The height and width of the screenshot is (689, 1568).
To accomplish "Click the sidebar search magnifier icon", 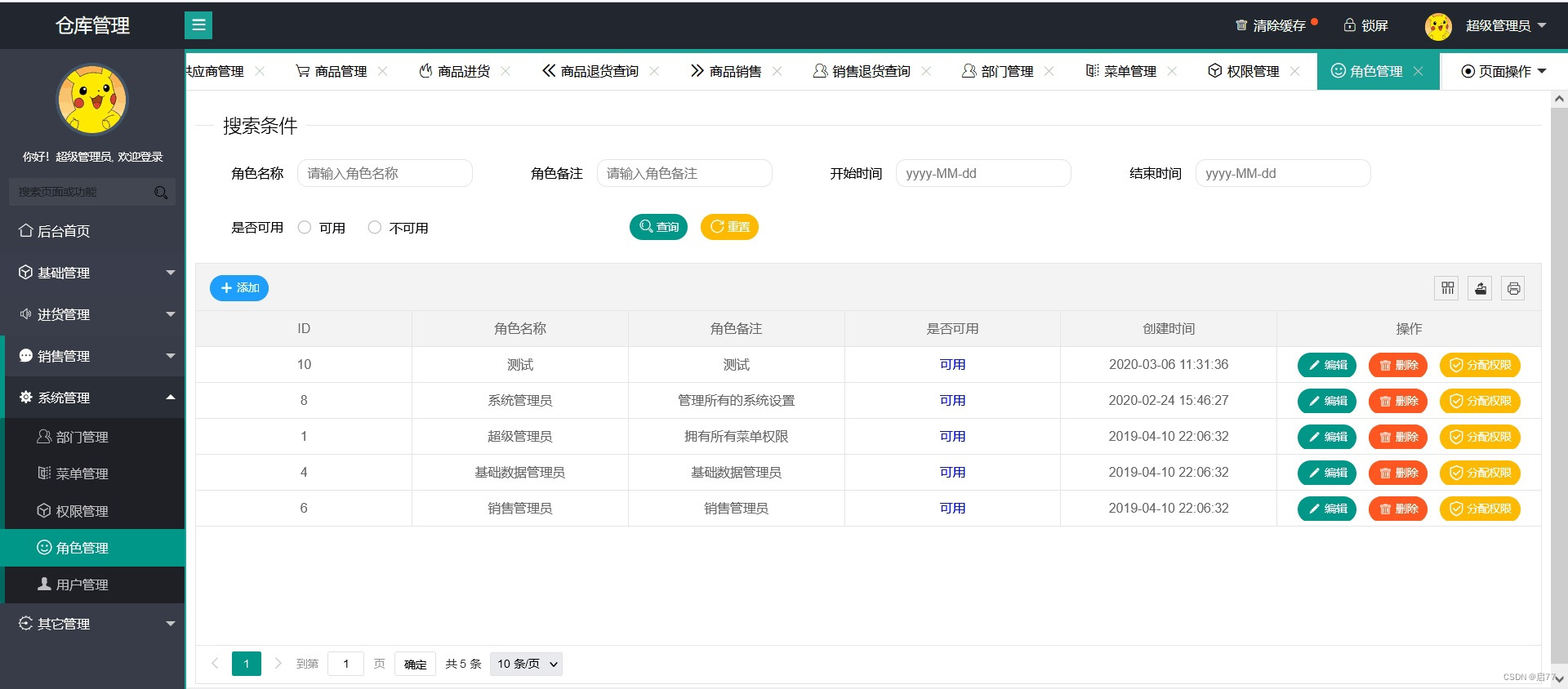I will pos(161,193).
